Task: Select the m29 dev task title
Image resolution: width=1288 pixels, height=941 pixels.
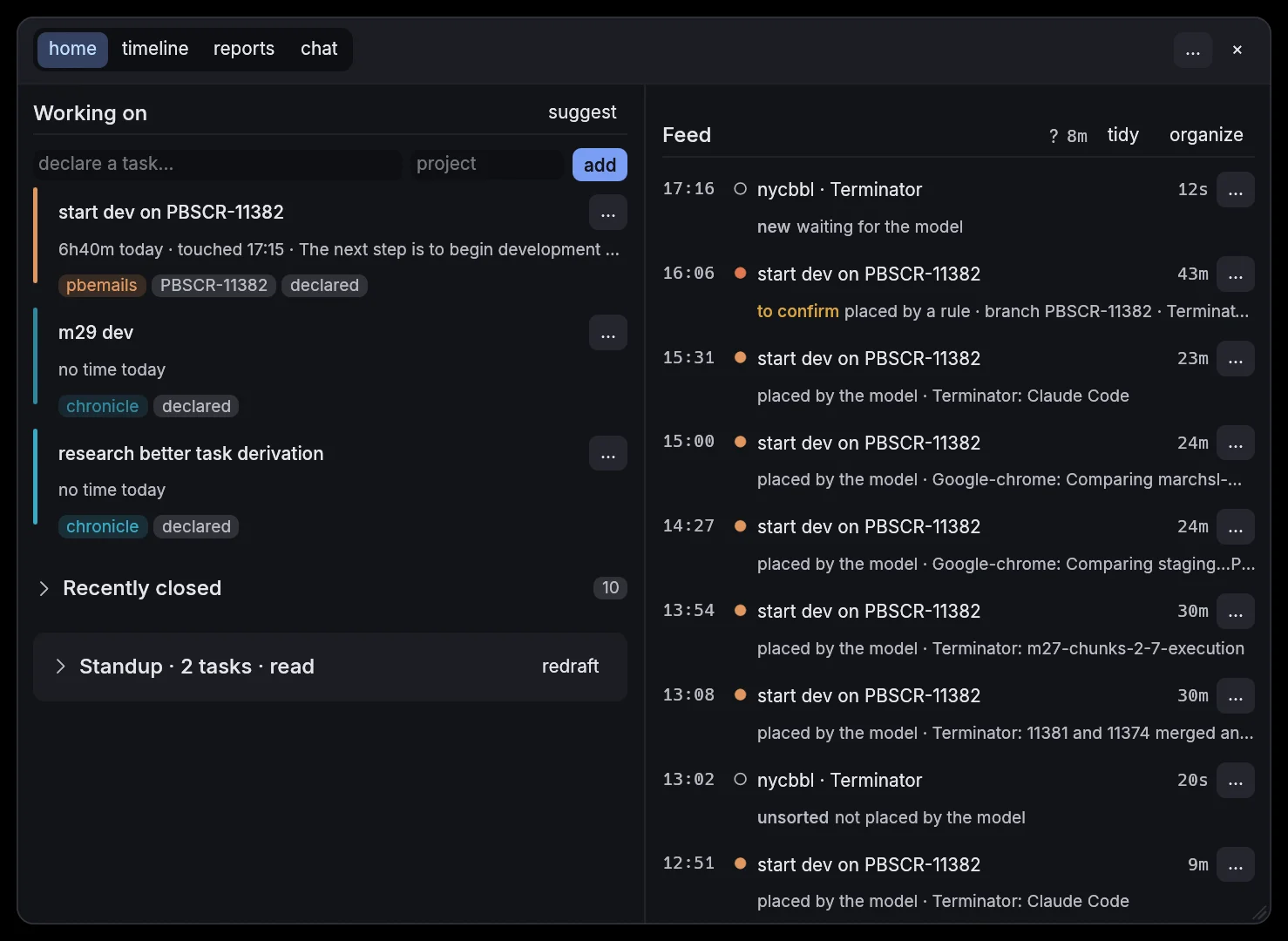Action: coord(96,333)
